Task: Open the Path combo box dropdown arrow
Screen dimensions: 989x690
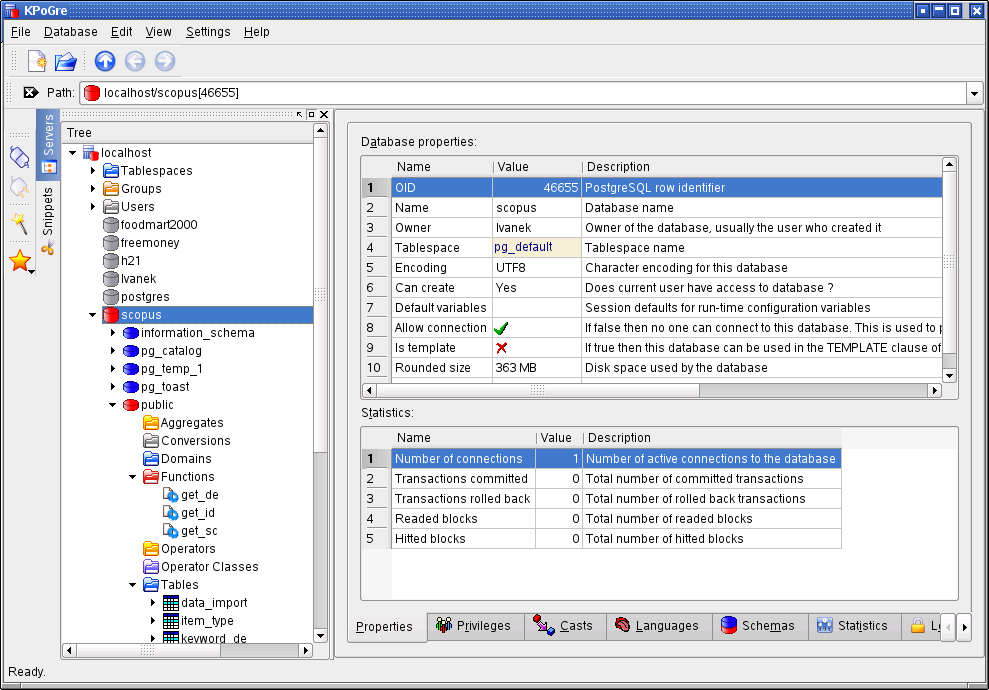Action: [974, 93]
